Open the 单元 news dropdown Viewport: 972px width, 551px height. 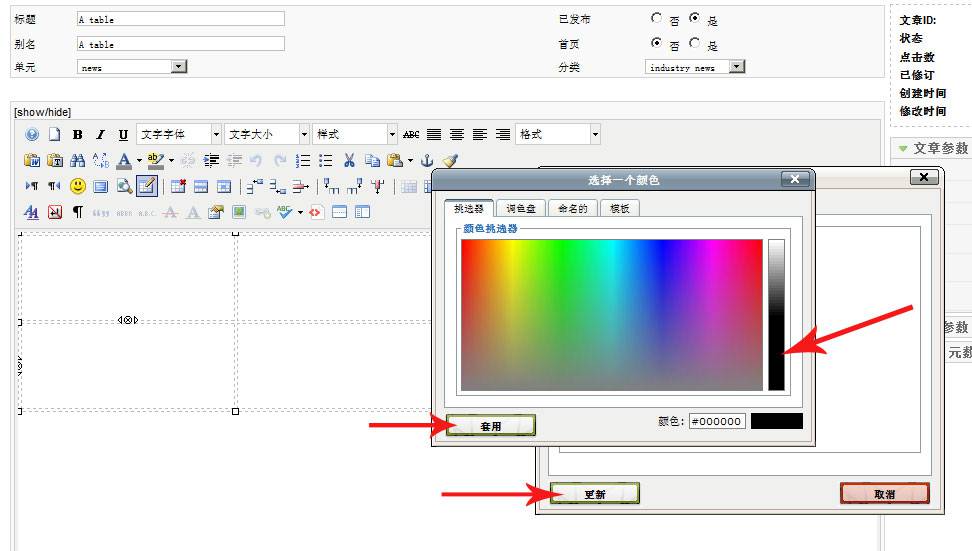[x=132, y=67]
